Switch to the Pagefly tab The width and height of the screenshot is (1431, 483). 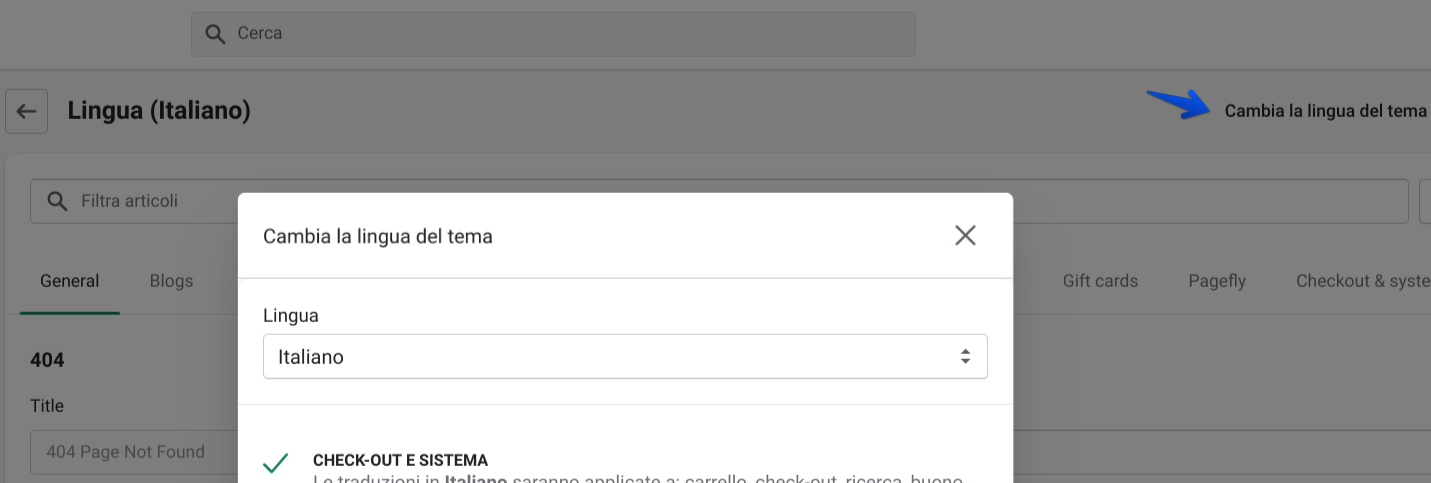1217,281
